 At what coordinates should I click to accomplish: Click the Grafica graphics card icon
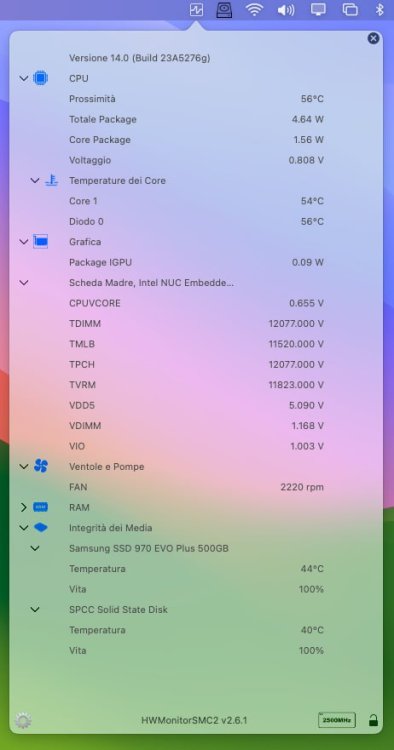coord(41,242)
